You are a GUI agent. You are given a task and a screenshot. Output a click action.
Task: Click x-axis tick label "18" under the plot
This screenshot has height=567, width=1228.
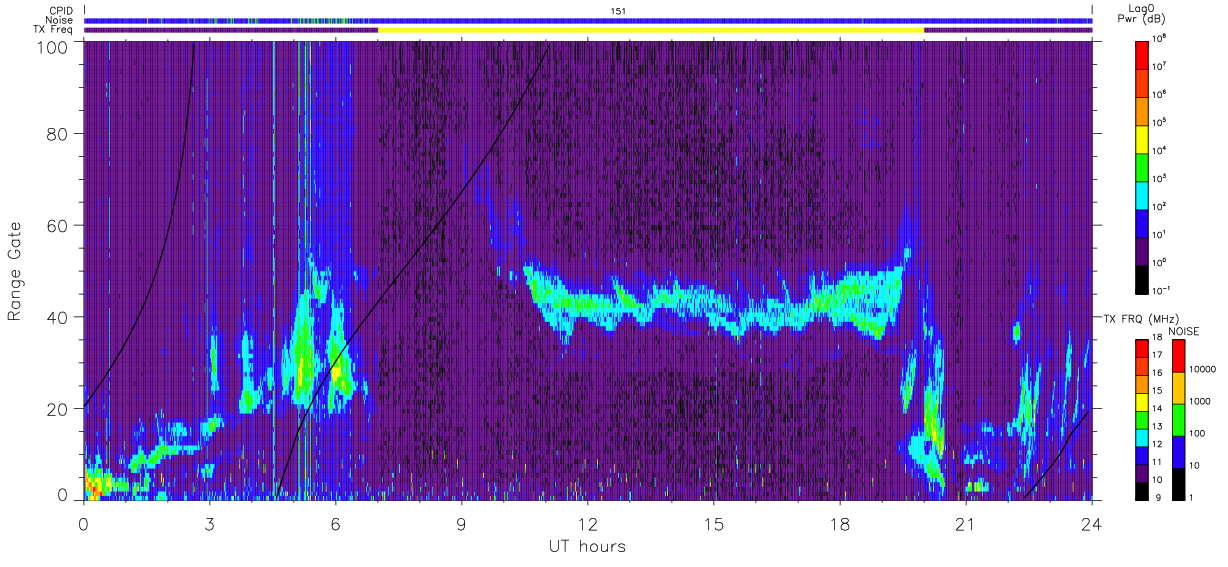click(839, 524)
